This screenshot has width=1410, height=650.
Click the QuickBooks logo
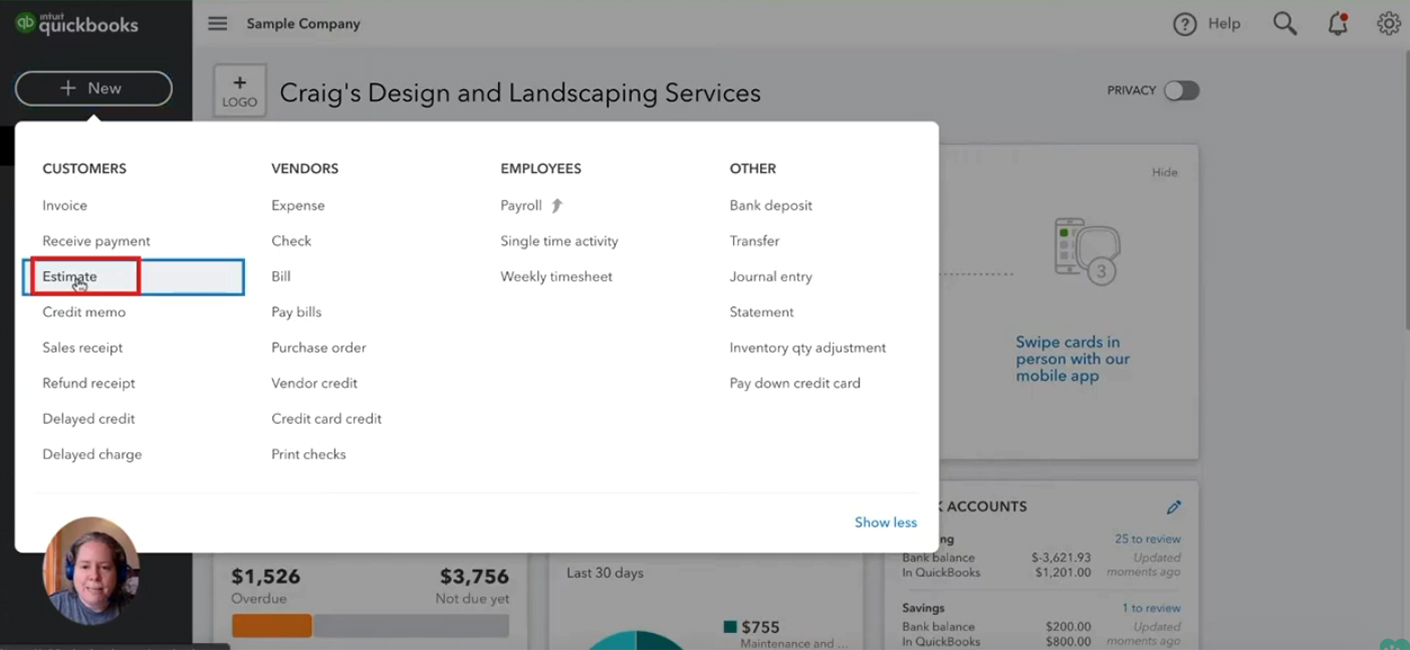[x=76, y=24]
